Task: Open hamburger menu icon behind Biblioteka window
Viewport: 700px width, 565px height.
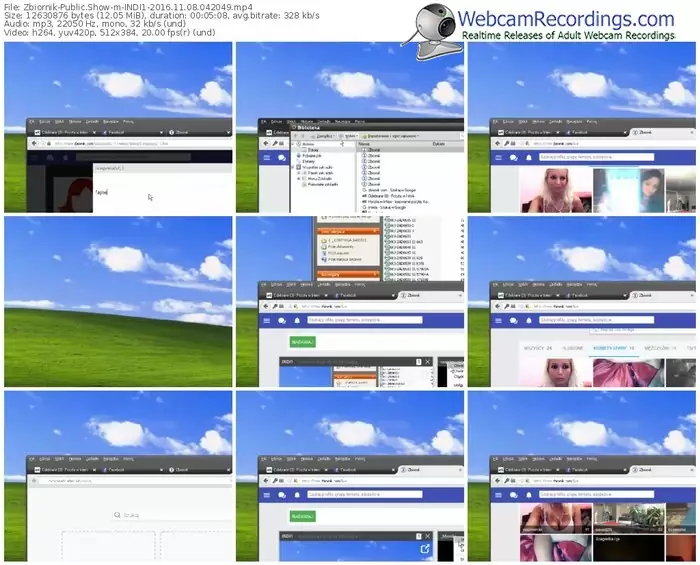Action: pyautogui.click(x=267, y=158)
